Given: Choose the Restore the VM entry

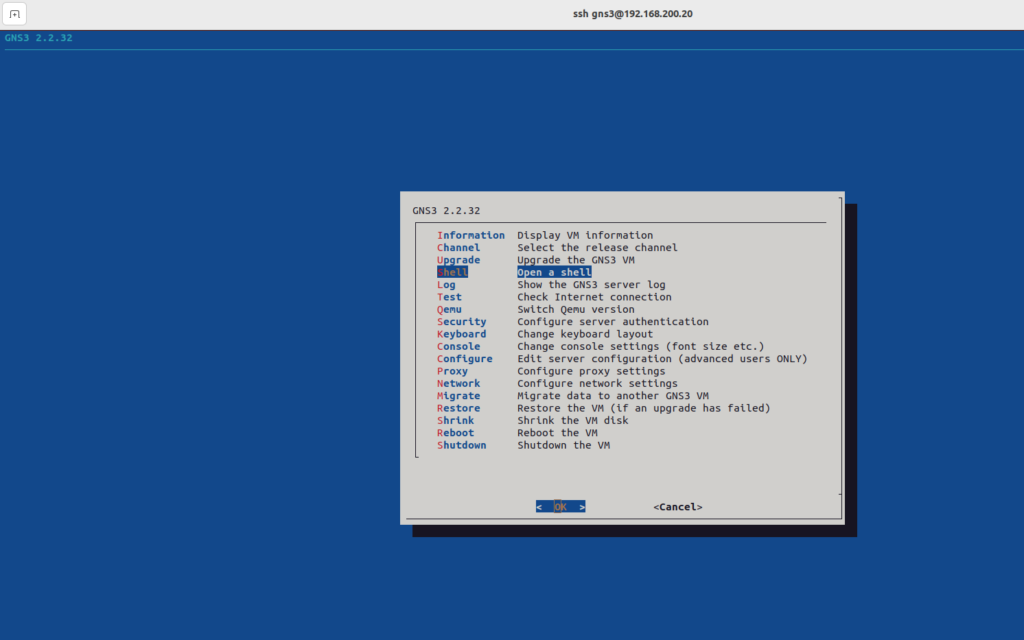Looking at the screenshot, I should pyautogui.click(x=458, y=408).
